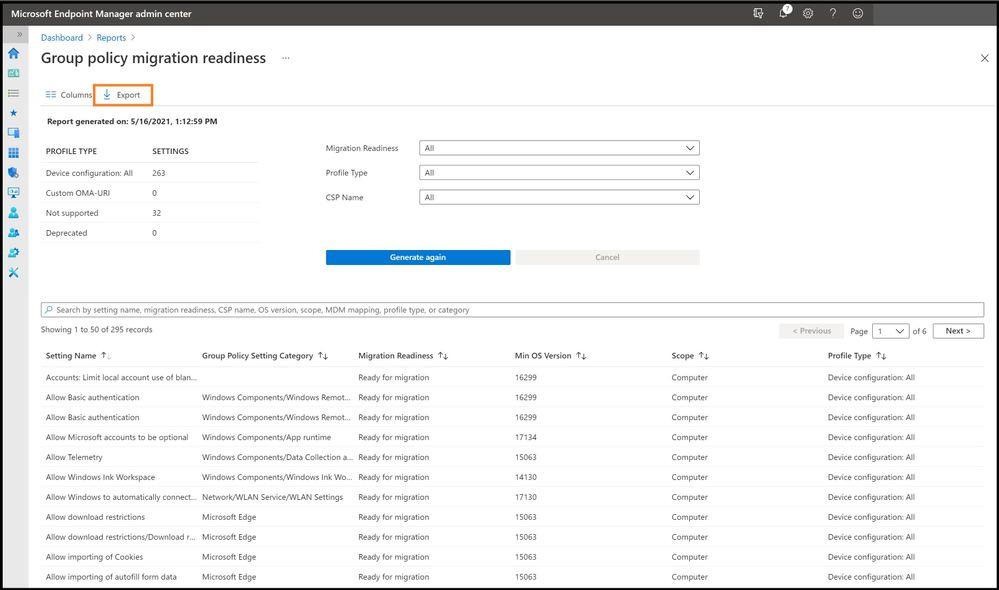Click the Cancel button
Viewport: 999px width, 590px height.
pyautogui.click(x=607, y=257)
